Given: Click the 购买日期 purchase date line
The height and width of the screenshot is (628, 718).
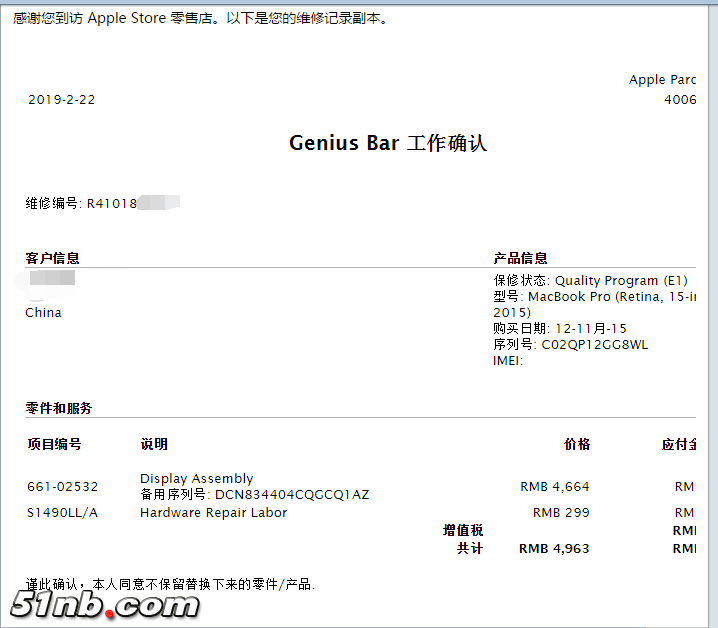Looking at the screenshot, I should (560, 329).
